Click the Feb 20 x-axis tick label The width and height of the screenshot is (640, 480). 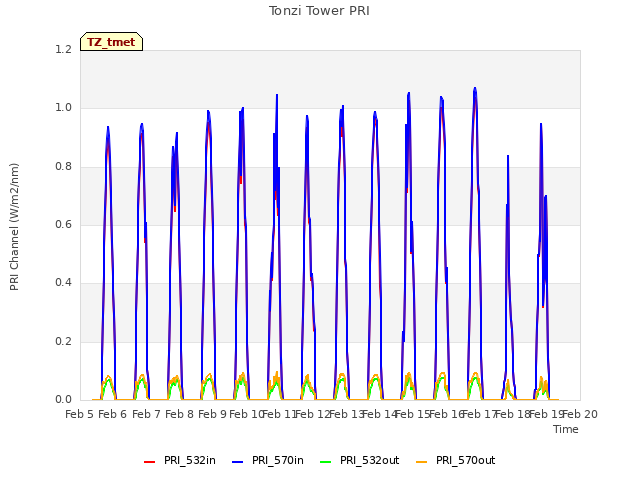[580, 414]
